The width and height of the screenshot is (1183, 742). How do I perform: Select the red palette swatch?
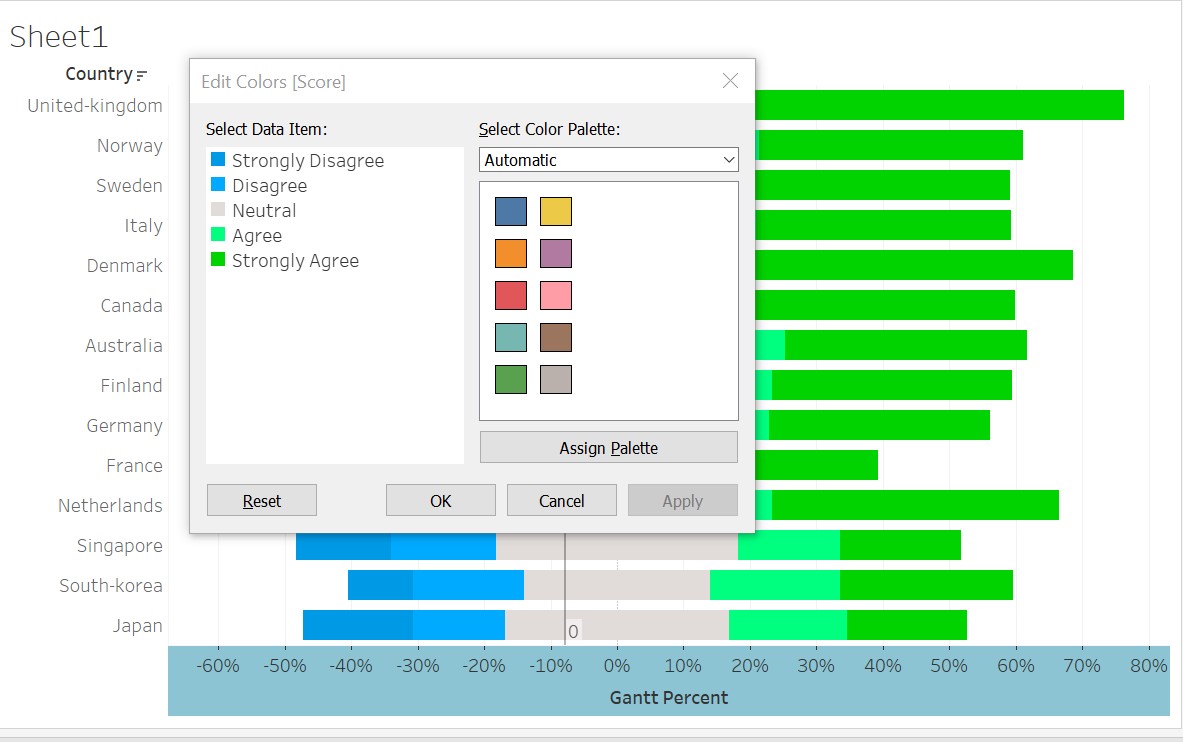pyautogui.click(x=511, y=296)
